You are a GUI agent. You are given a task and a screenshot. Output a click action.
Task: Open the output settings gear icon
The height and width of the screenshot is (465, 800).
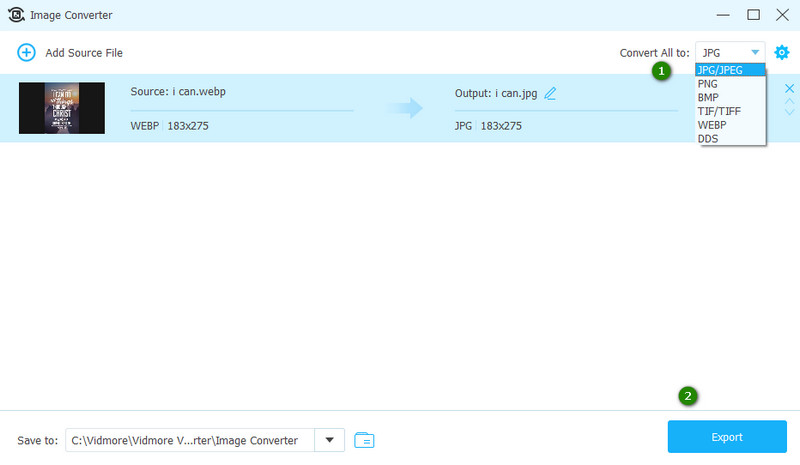point(782,52)
